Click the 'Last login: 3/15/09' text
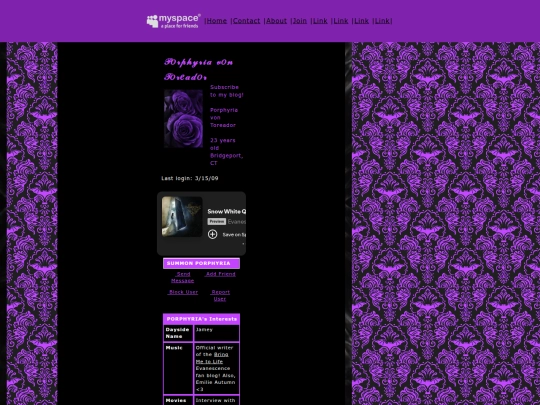This screenshot has height=405, width=540. point(190,178)
